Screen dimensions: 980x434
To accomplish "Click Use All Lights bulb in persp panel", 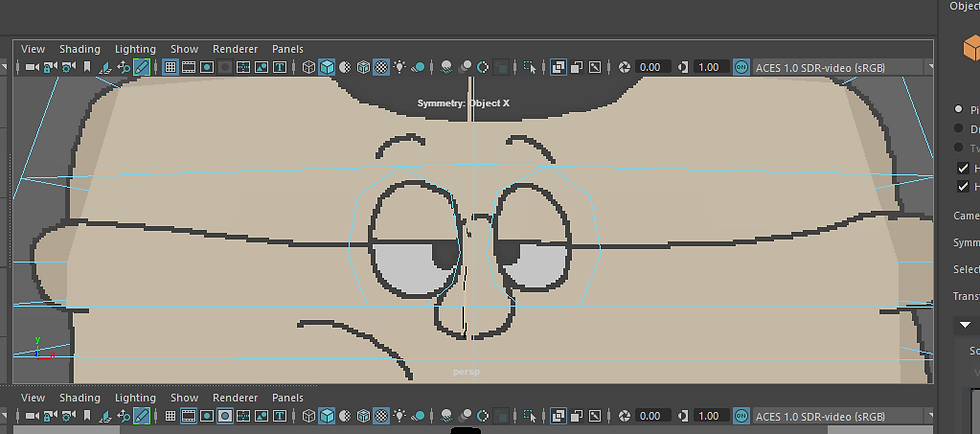I will pyautogui.click(x=399, y=67).
